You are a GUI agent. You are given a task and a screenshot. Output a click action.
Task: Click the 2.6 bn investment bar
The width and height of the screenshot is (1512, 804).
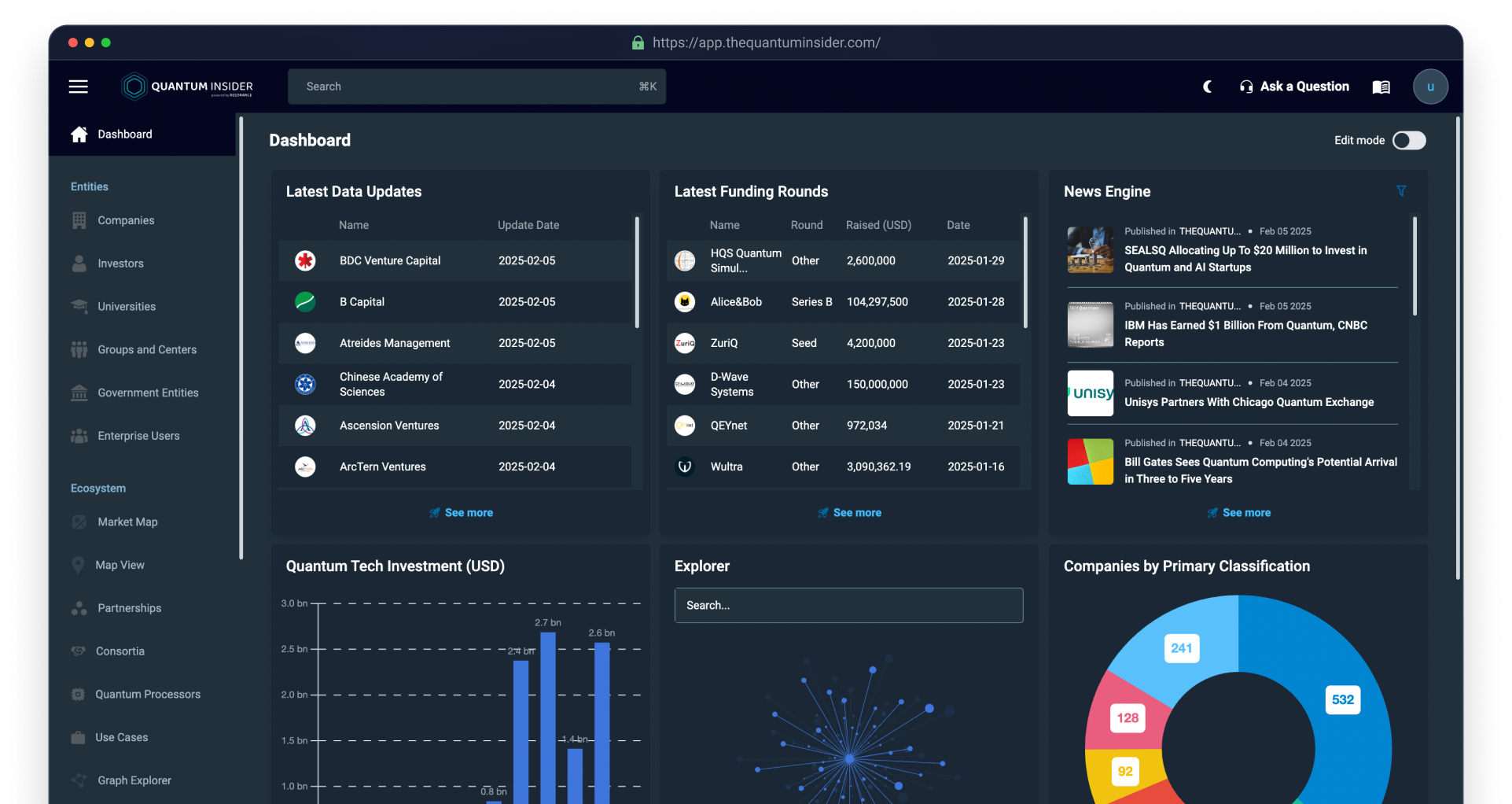[x=602, y=722]
